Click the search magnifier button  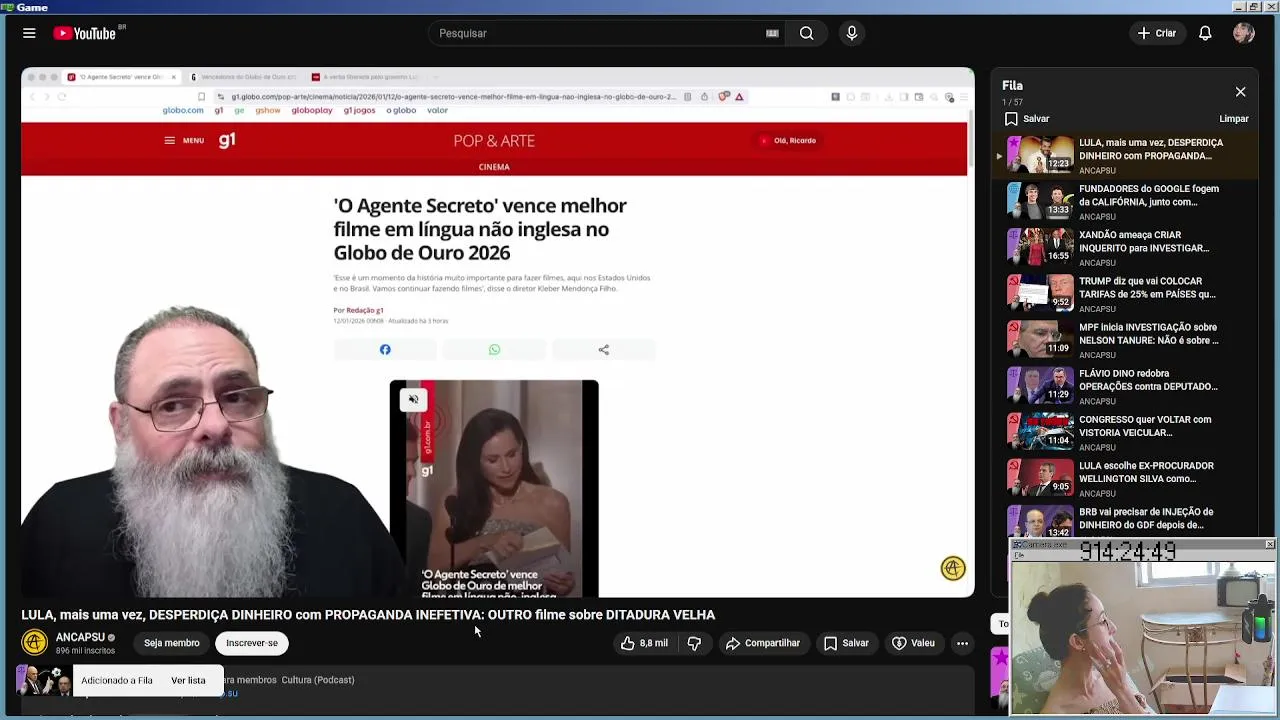[x=806, y=33]
